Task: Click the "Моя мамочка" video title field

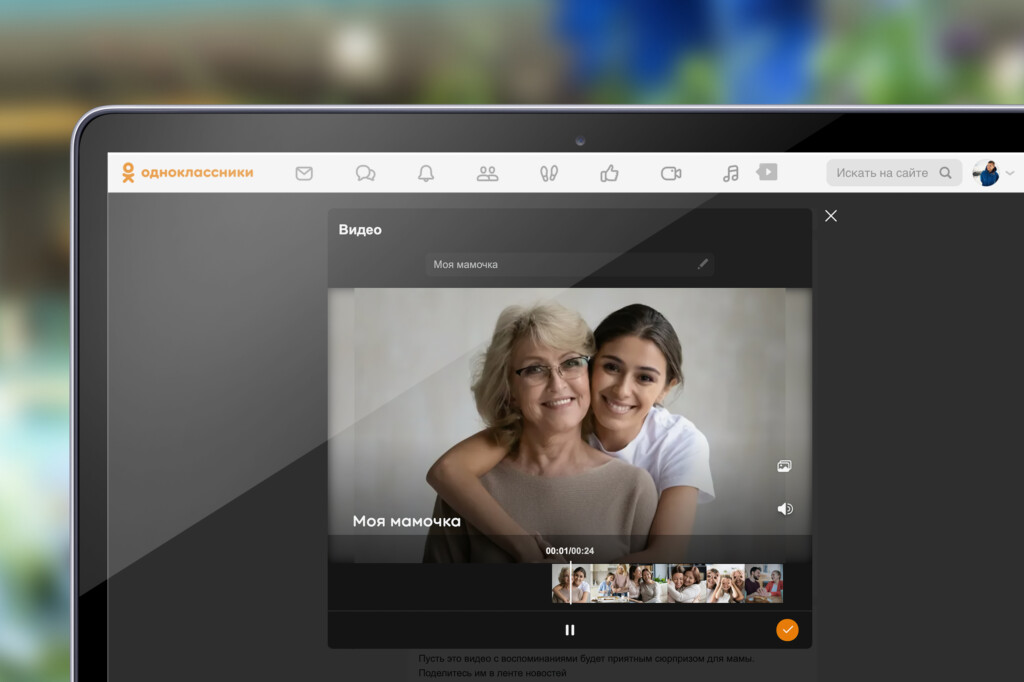Action: click(x=569, y=264)
